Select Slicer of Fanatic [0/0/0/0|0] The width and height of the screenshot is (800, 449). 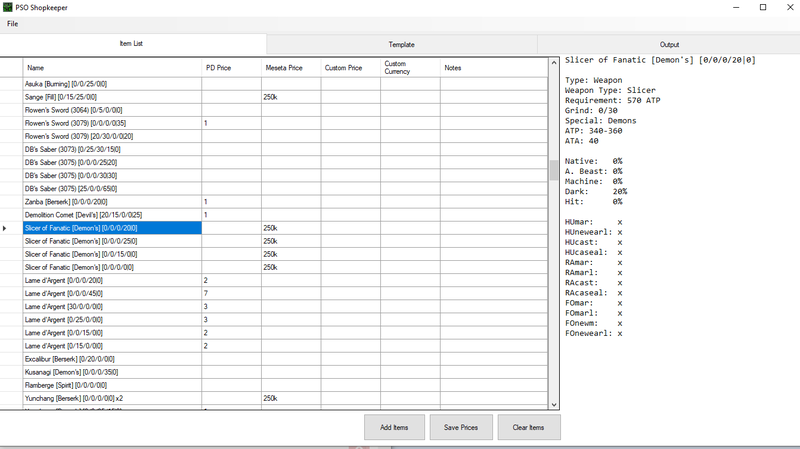112,267
